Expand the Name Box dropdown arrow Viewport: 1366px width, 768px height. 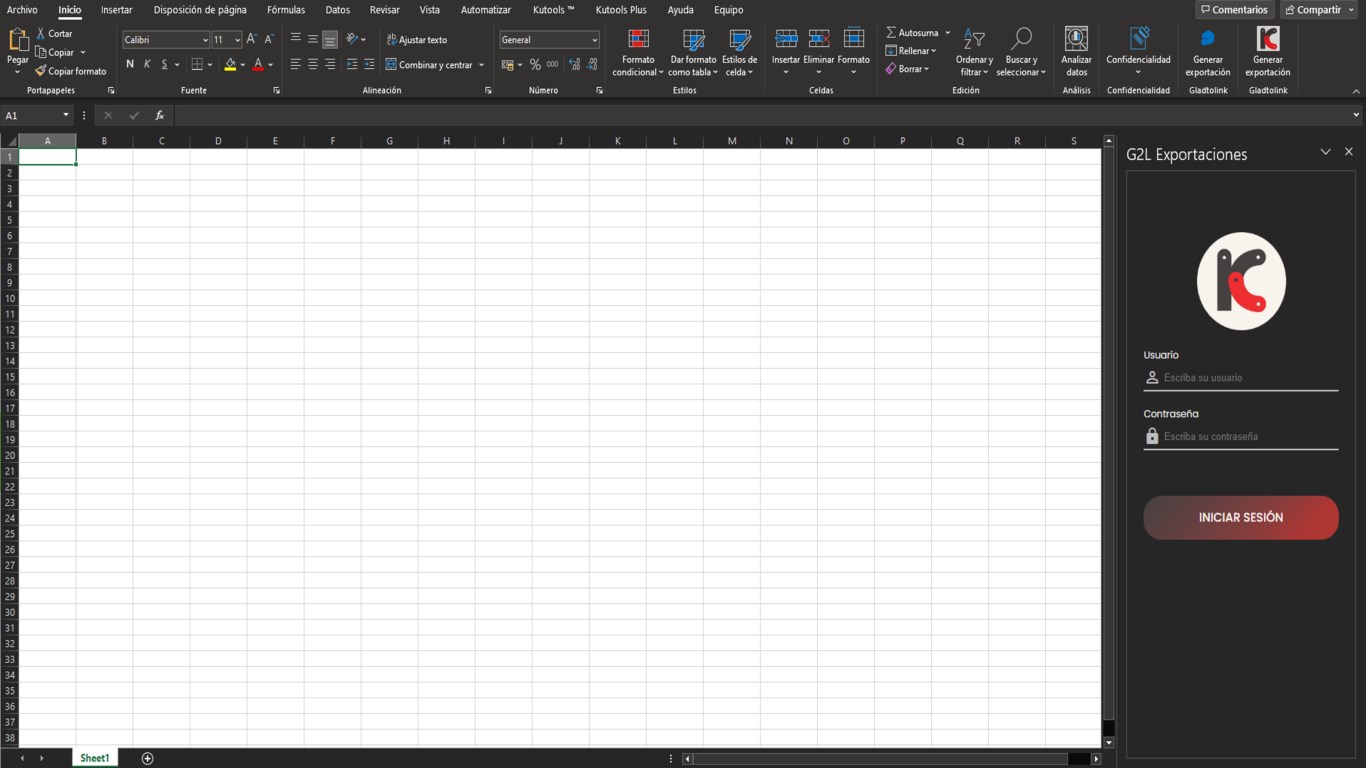tap(66, 115)
